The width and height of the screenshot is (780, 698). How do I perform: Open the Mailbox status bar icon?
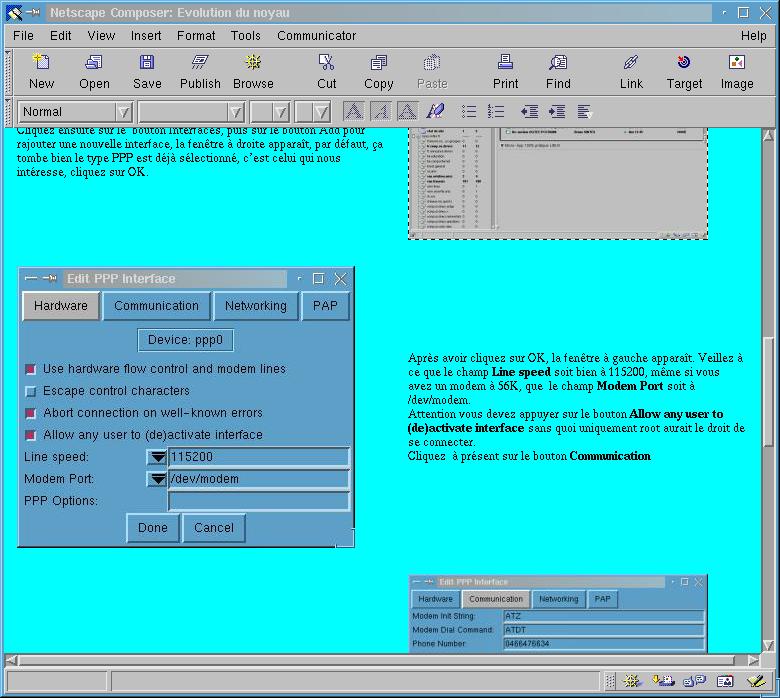pos(663,681)
